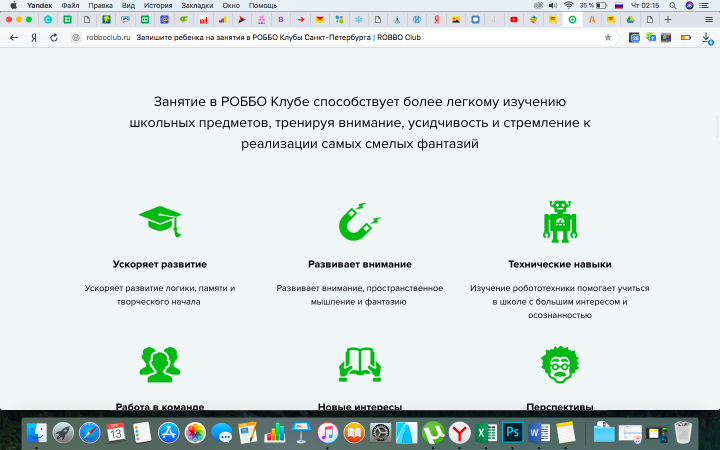Click the graduation cap icon above Ускоряет развитие
Image resolution: width=720 pixels, height=450 pixels.
160,221
